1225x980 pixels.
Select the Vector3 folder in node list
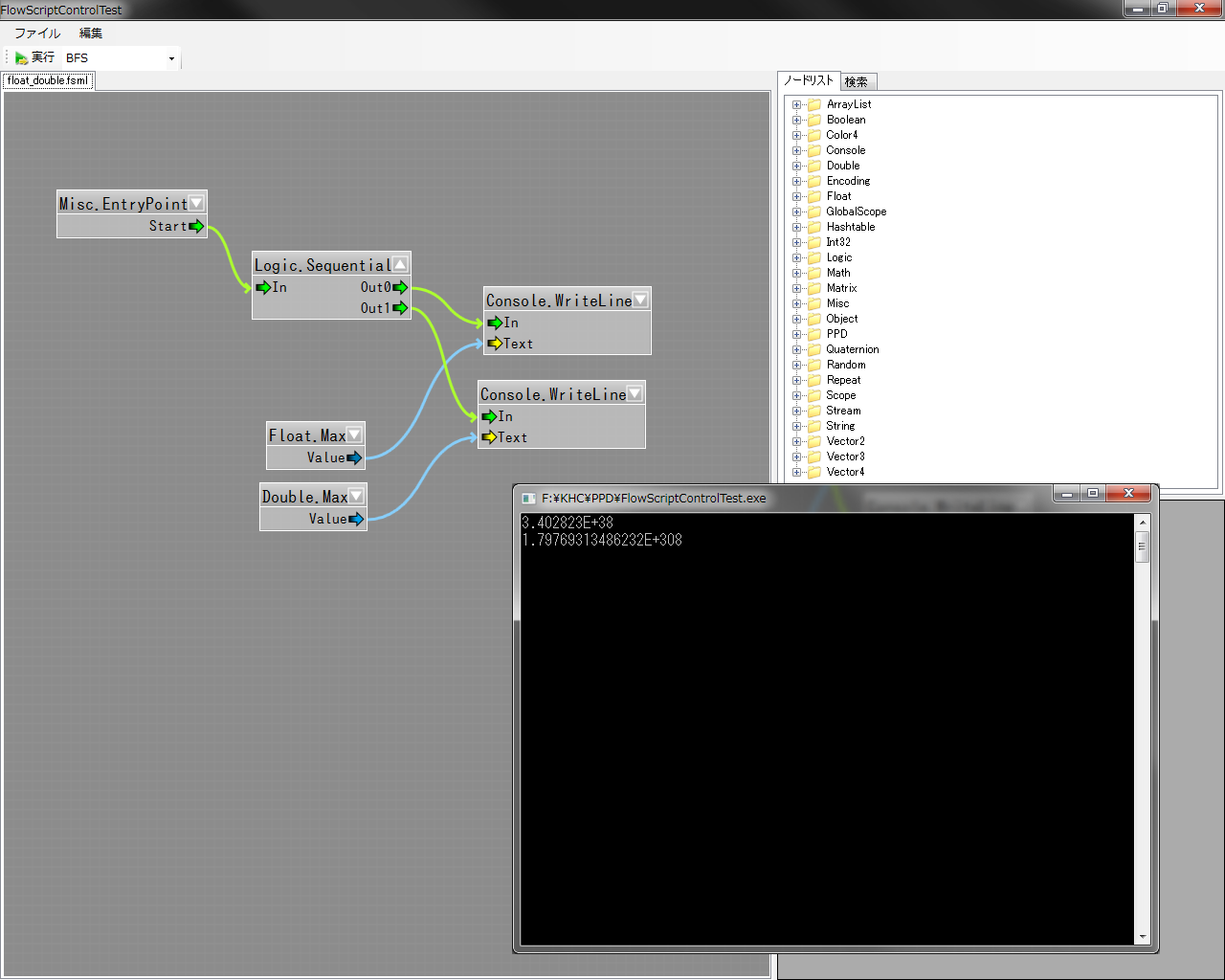click(x=845, y=457)
